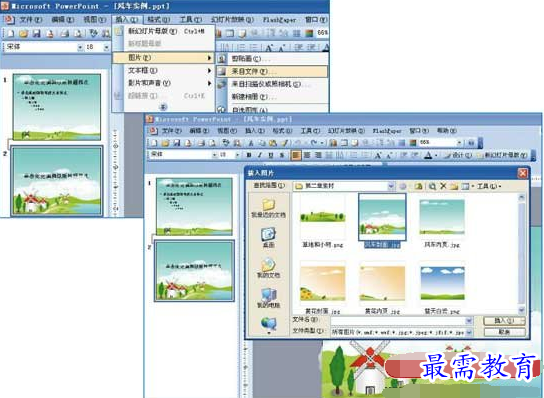This screenshot has height=398, width=544.
Task: Click Open icon in front window toolbar
Action: tap(165, 143)
